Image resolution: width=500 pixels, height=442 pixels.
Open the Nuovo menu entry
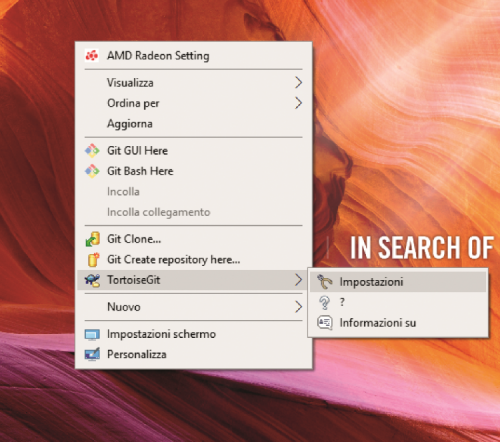(x=194, y=307)
